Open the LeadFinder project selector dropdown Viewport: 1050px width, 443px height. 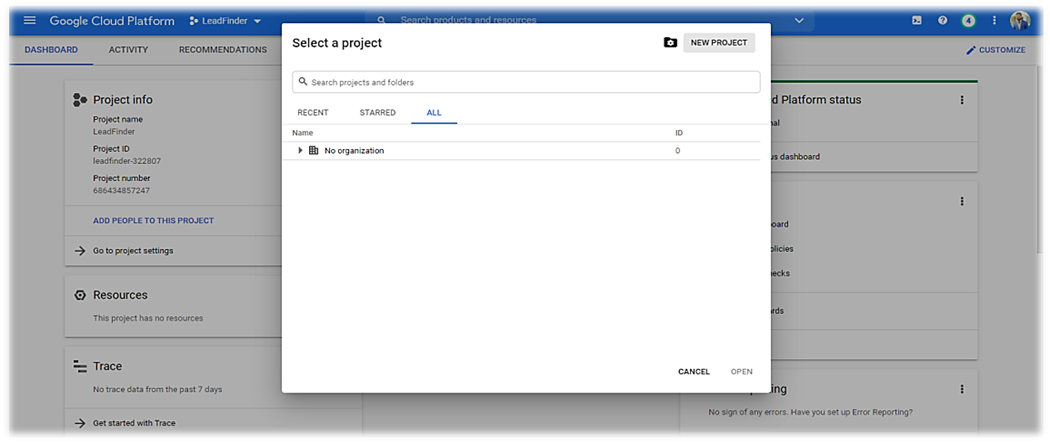pyautogui.click(x=225, y=21)
